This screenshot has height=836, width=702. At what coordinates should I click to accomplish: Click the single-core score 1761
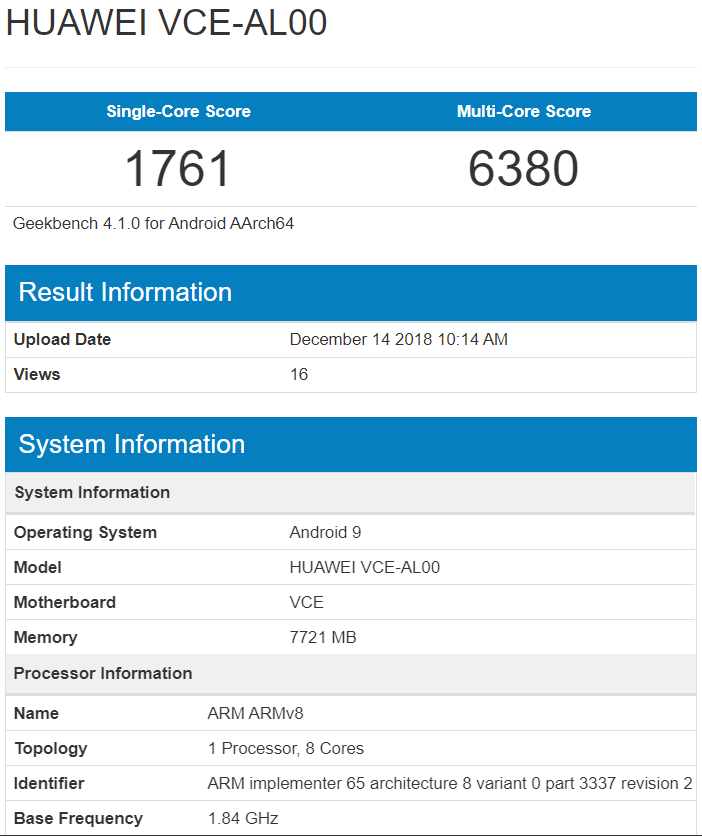[178, 168]
